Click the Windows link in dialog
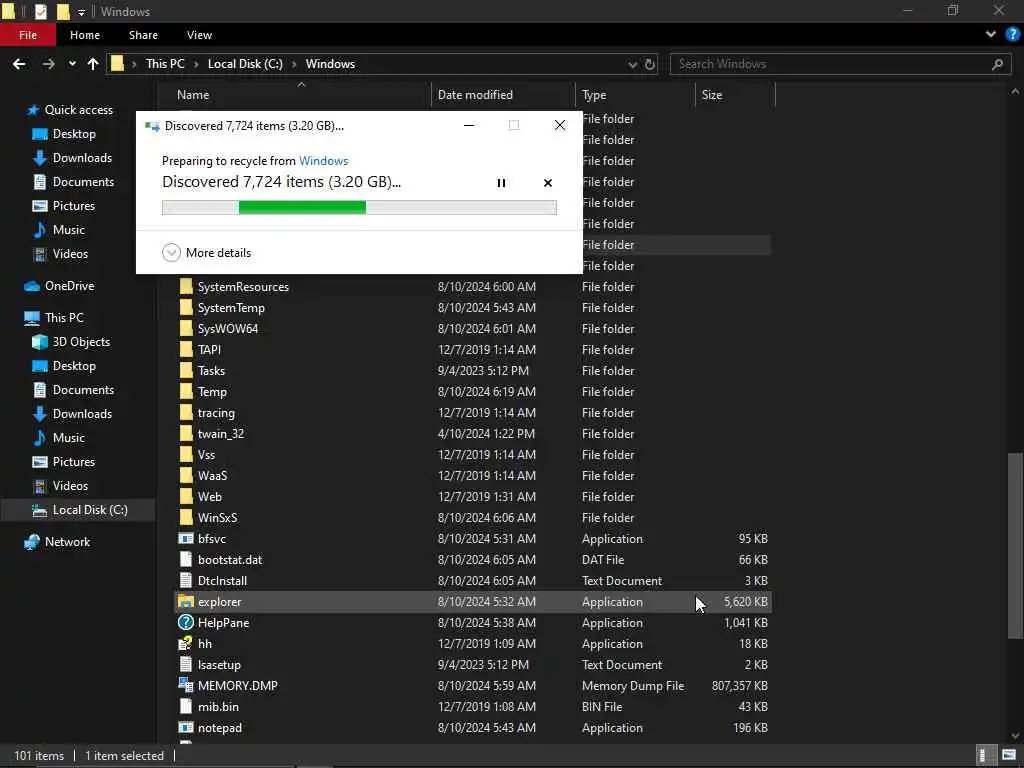Viewport: 1024px width, 768px height. click(323, 161)
